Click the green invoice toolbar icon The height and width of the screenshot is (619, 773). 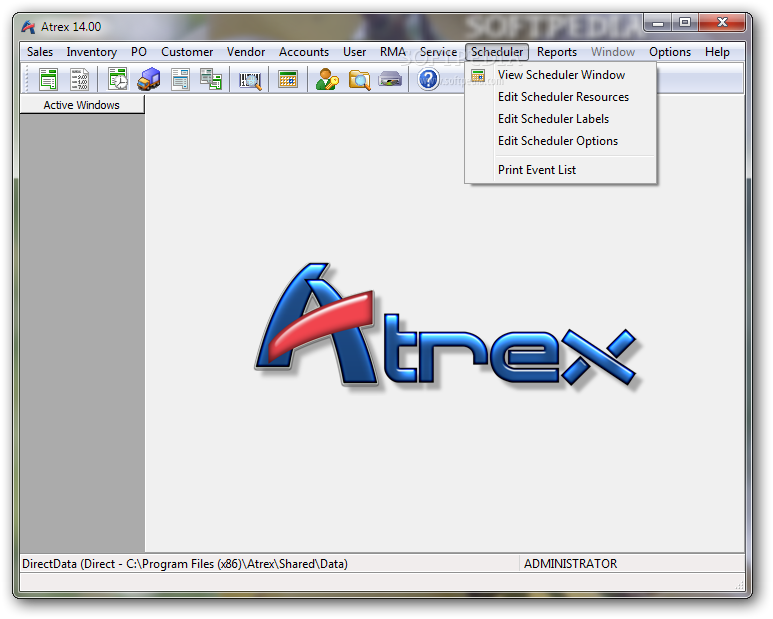(x=48, y=79)
